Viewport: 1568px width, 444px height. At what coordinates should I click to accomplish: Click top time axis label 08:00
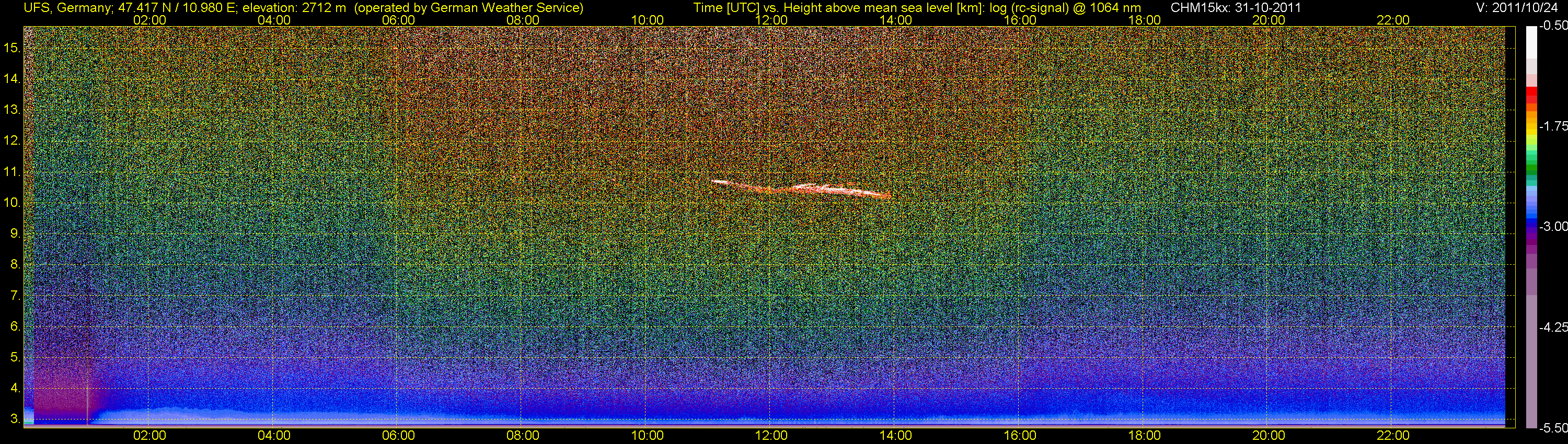pos(523,20)
